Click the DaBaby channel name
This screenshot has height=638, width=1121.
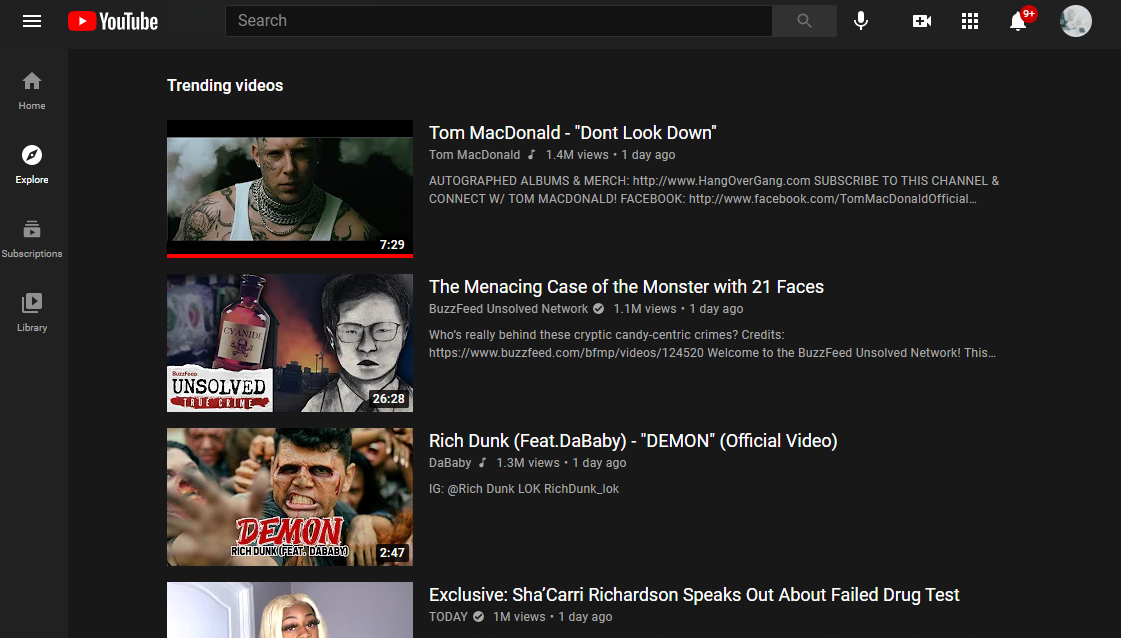pos(450,463)
